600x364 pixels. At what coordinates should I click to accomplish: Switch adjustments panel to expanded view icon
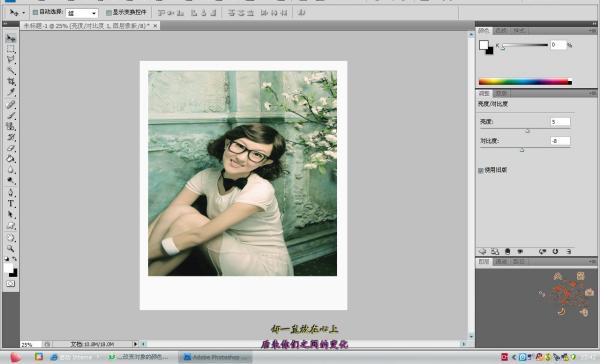[495, 251]
